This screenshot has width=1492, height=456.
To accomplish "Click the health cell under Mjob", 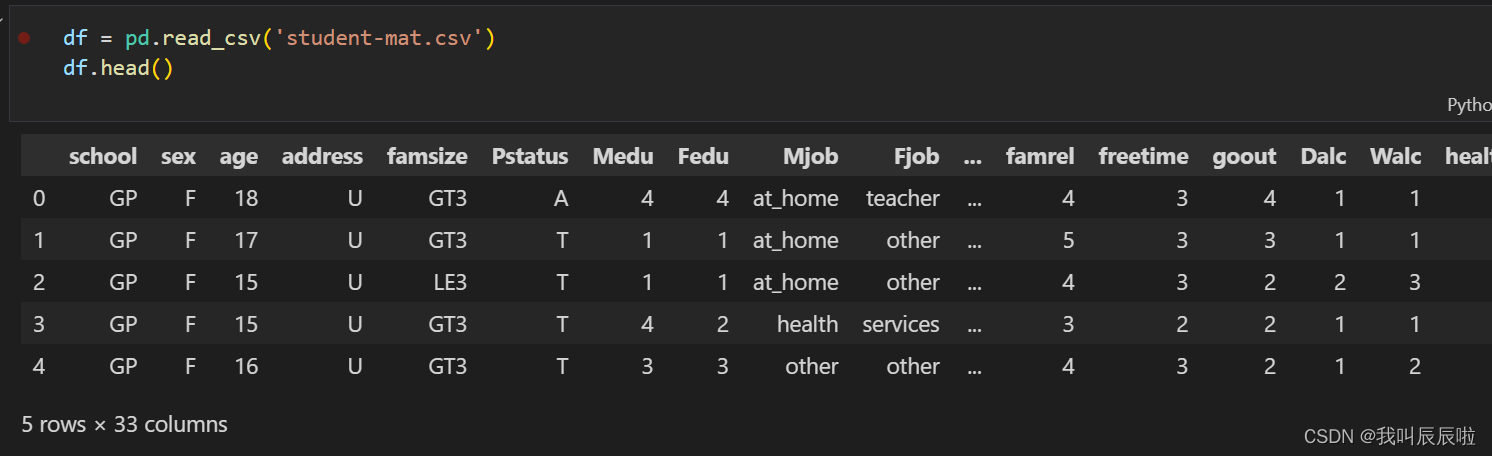I will 807,324.
